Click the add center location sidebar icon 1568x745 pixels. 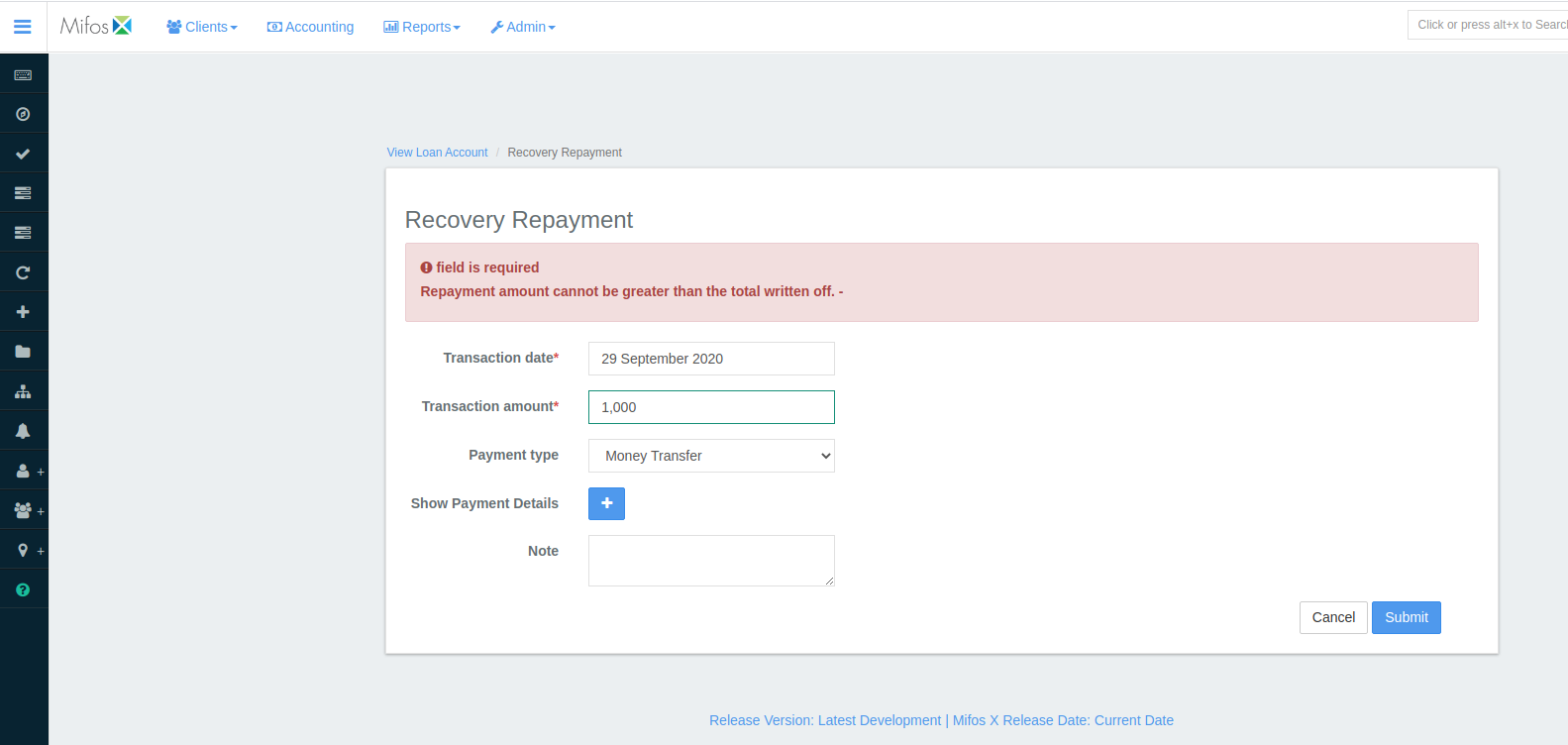click(30, 550)
